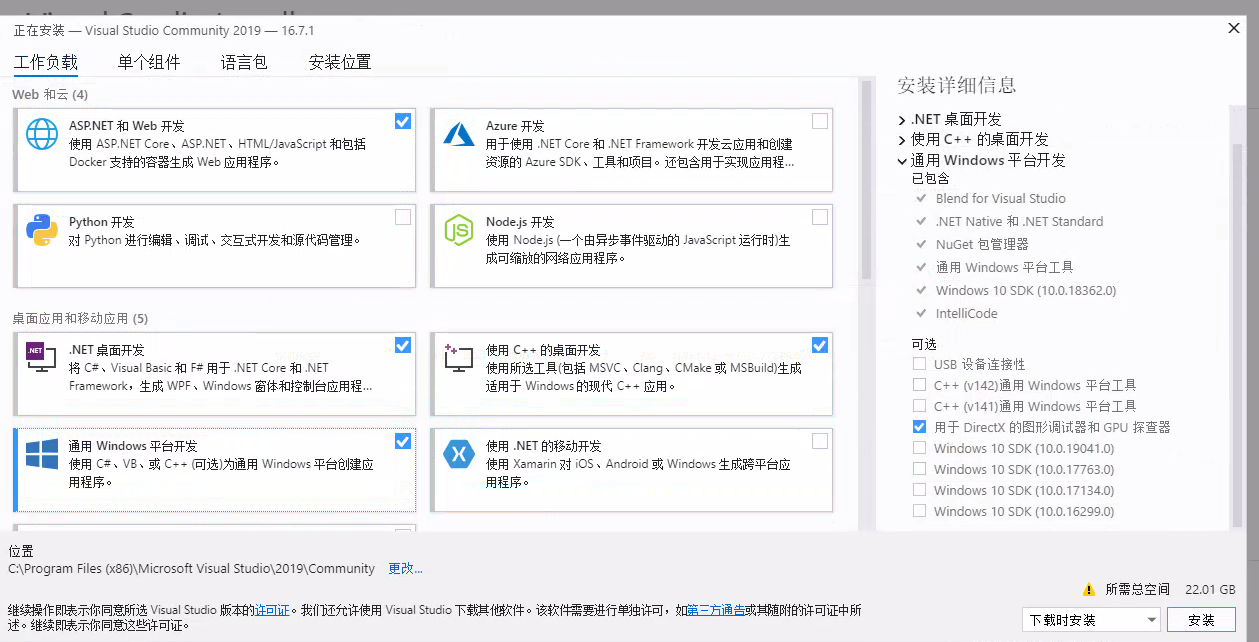Enable the USB 设备连接性 optional component
This screenshot has width=1259, height=642.
(919, 364)
